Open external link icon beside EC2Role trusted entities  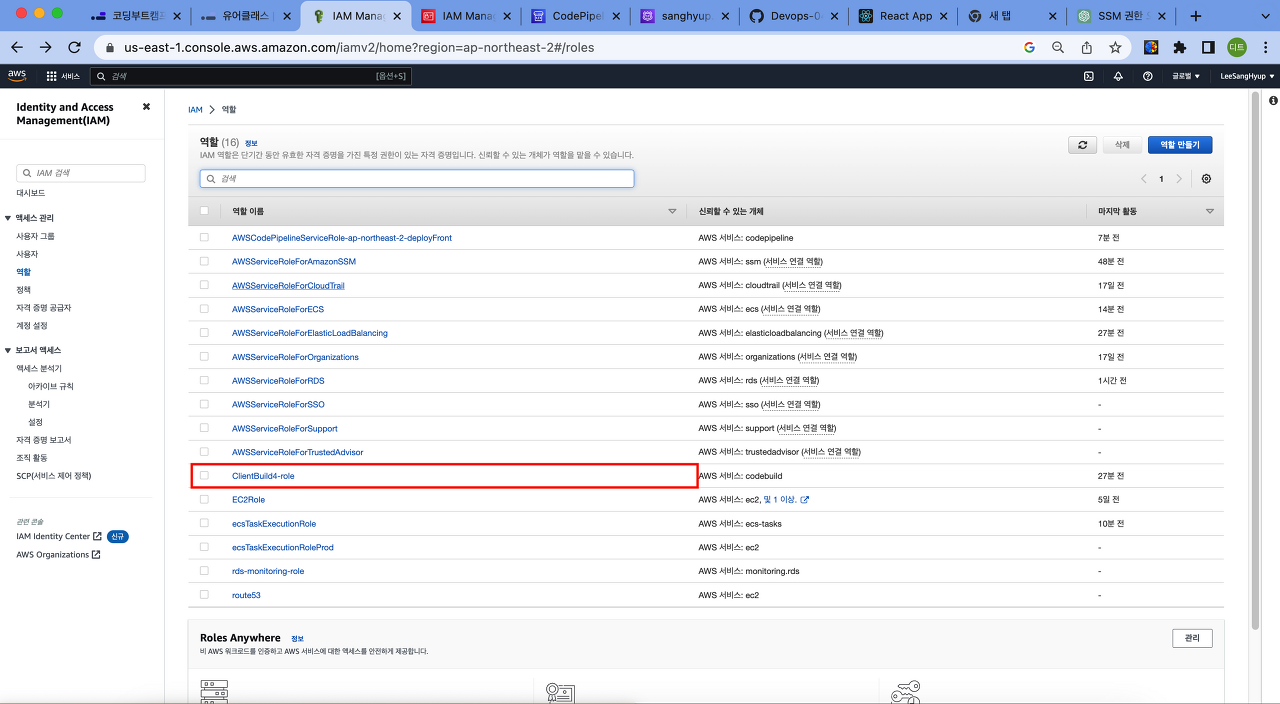coord(804,500)
